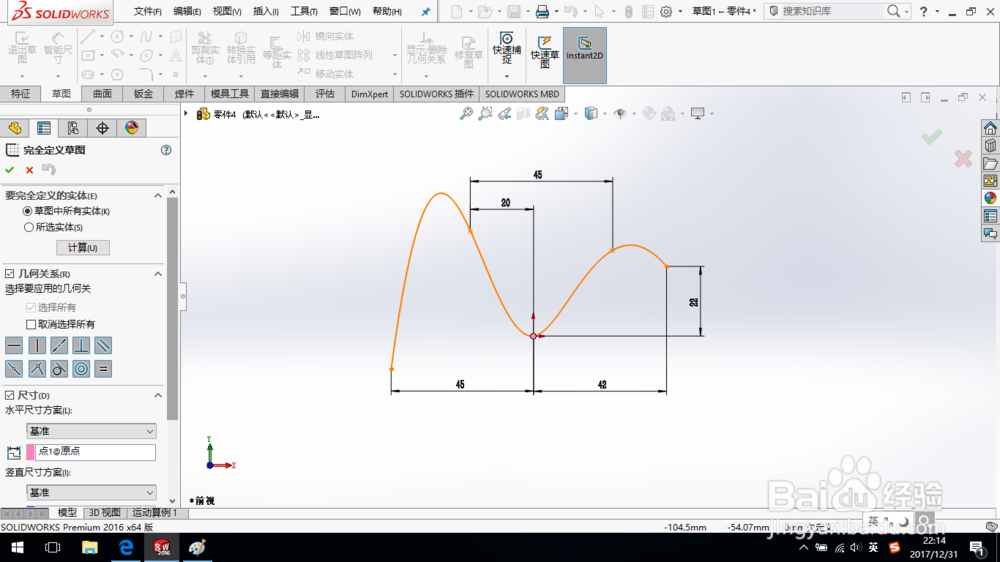Viewport: 1000px width, 562px height.
Task: Open horizontal dimension scheme 基准 dropdown
Action: tap(91, 431)
